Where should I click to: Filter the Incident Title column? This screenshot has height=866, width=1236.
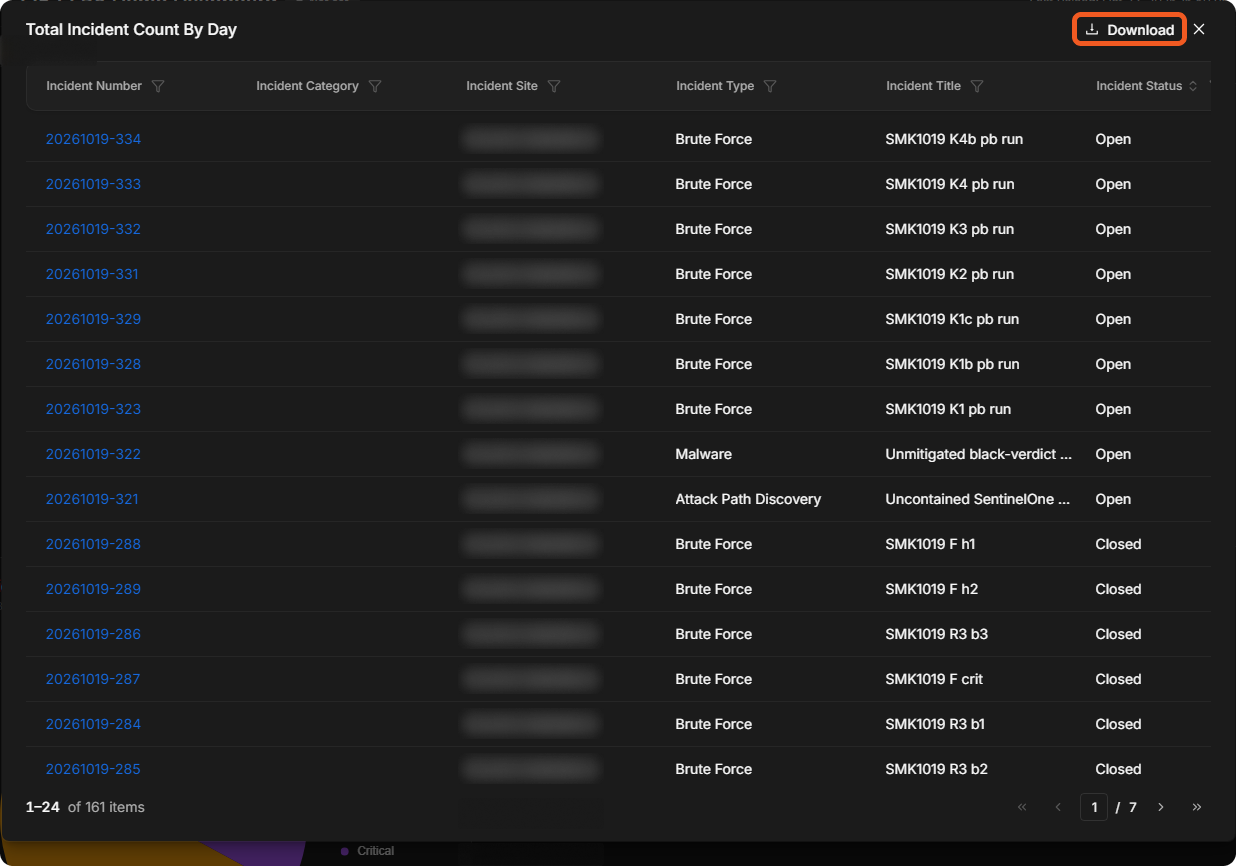pyautogui.click(x=977, y=86)
